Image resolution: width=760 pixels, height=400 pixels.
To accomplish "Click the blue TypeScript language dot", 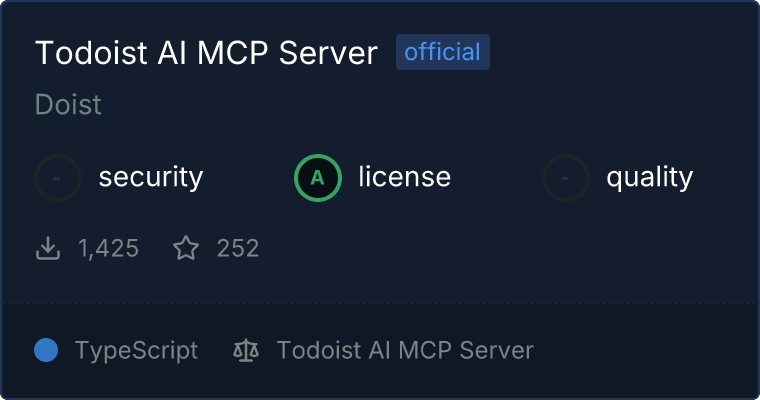I will click(x=46, y=350).
